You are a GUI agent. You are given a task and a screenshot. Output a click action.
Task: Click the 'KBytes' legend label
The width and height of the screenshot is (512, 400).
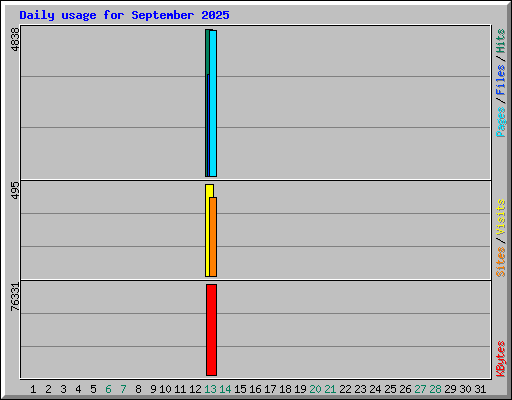(x=501, y=359)
